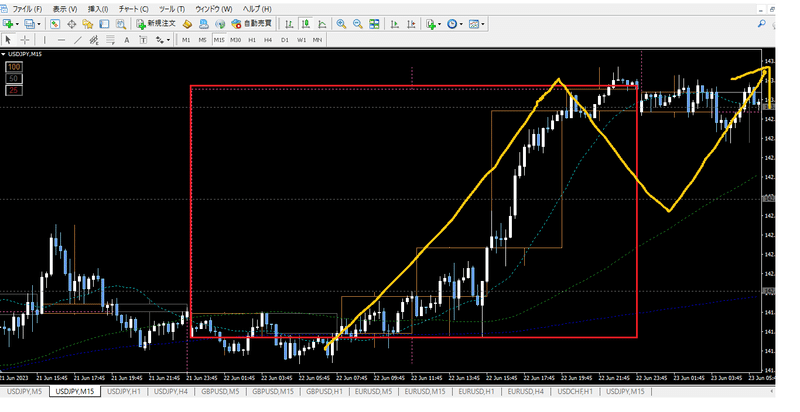Click the blue cloud icon beside MetaEditor
Screen dimensions: 800x412
(204, 24)
